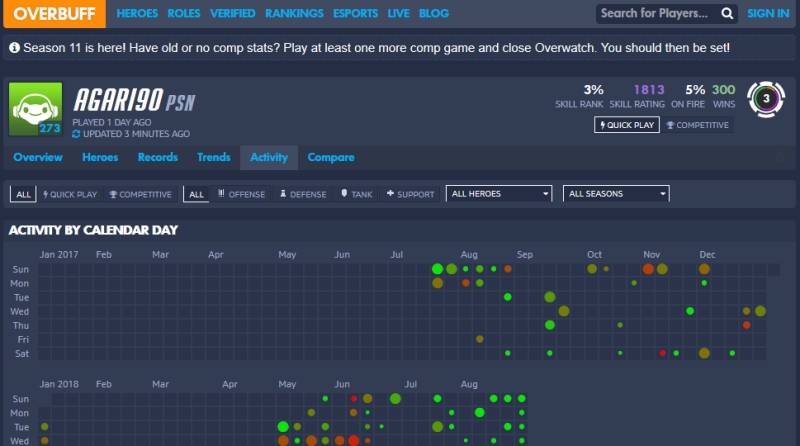Image resolution: width=800 pixels, height=446 pixels.
Task: Select the Quick Play mode button in profile header
Action: point(627,125)
